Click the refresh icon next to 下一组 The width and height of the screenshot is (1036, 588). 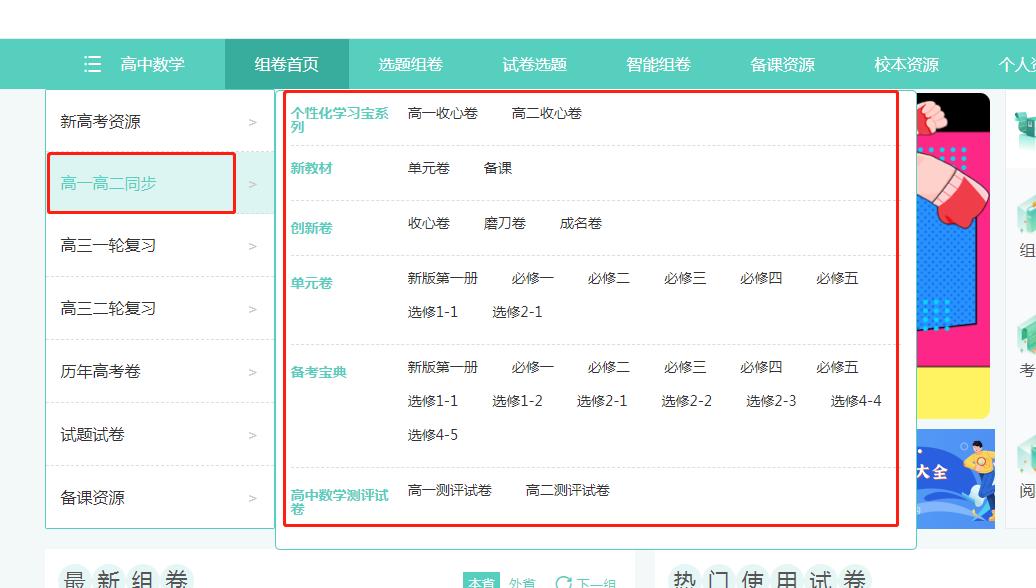(x=565, y=581)
